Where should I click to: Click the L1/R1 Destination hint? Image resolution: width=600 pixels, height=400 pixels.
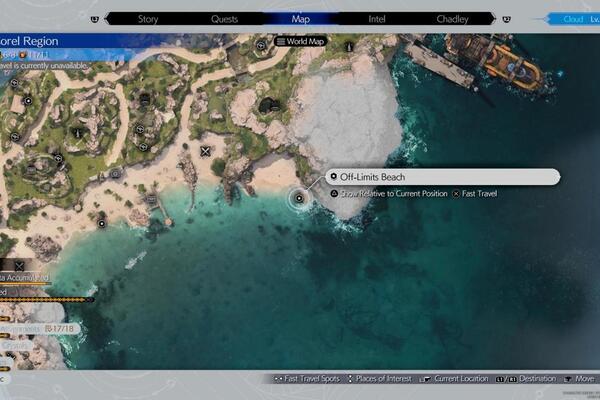[x=526, y=379]
